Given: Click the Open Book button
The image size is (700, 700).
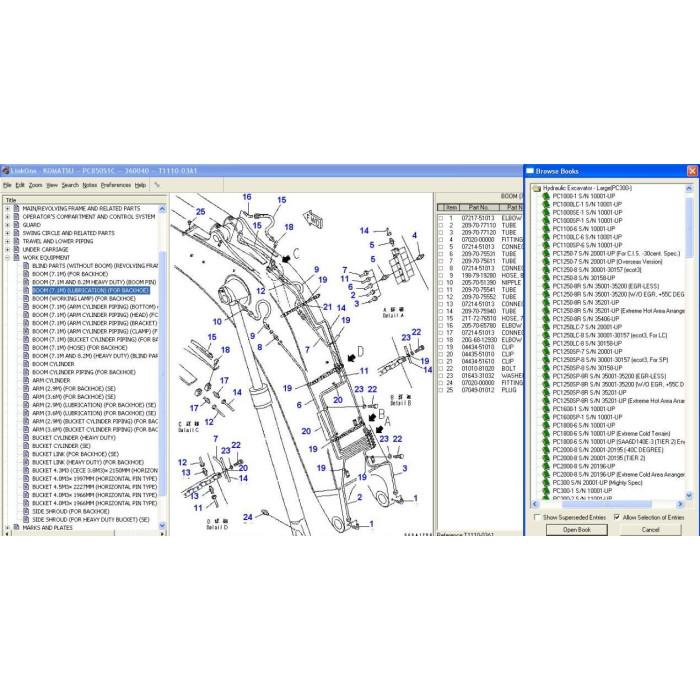Looking at the screenshot, I should coord(577,529).
